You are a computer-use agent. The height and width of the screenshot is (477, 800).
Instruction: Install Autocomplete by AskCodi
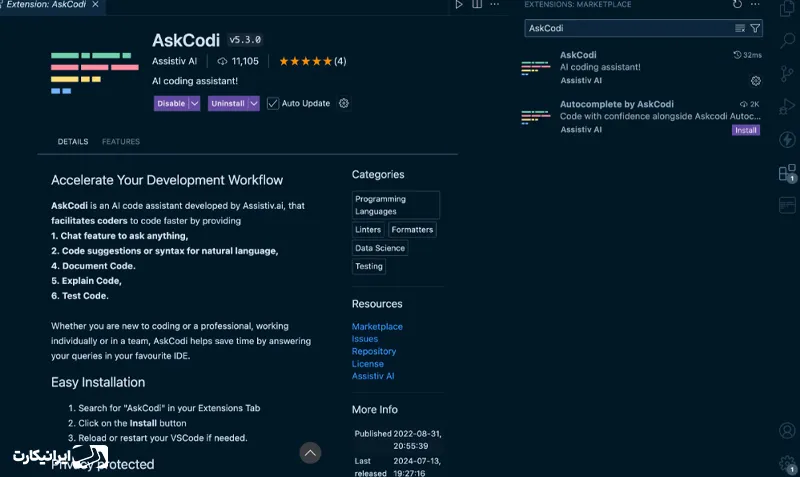click(x=746, y=131)
